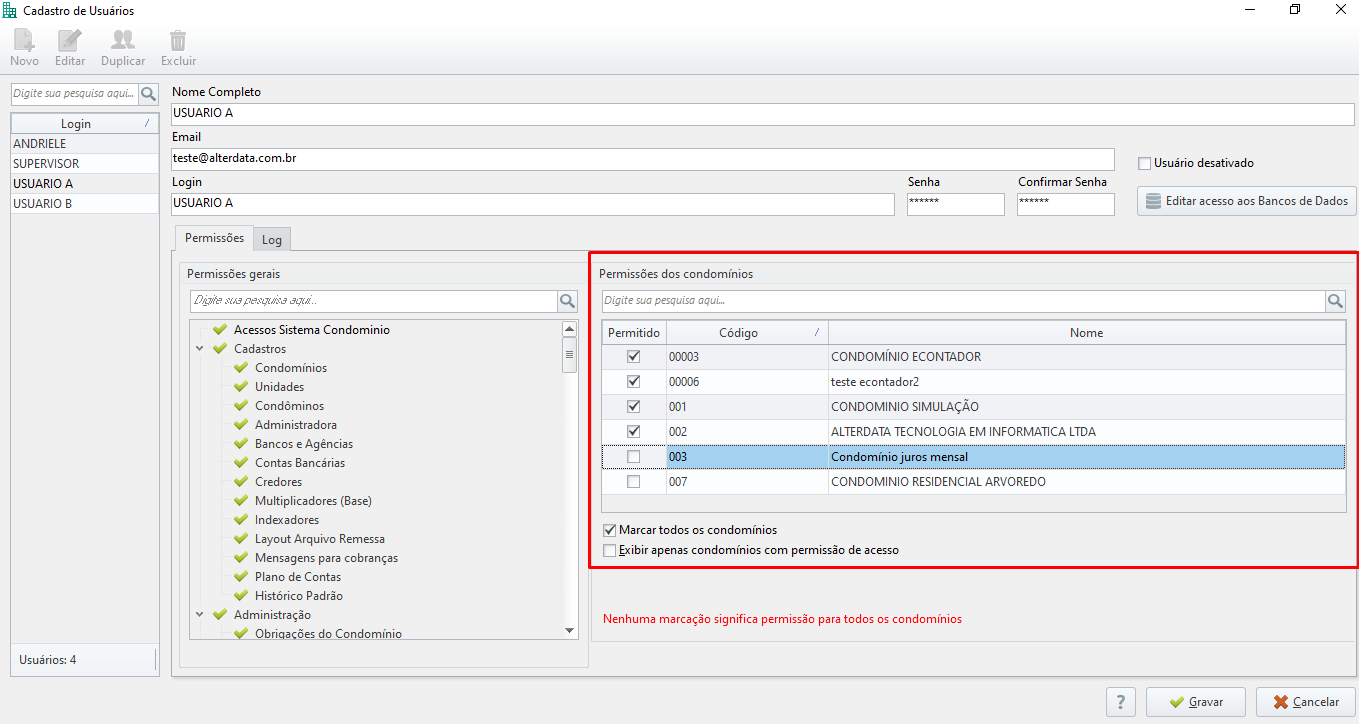
Task: Check permission for CONDOMINIO RESIDENCIAL ARVOREDO
Action: [633, 482]
